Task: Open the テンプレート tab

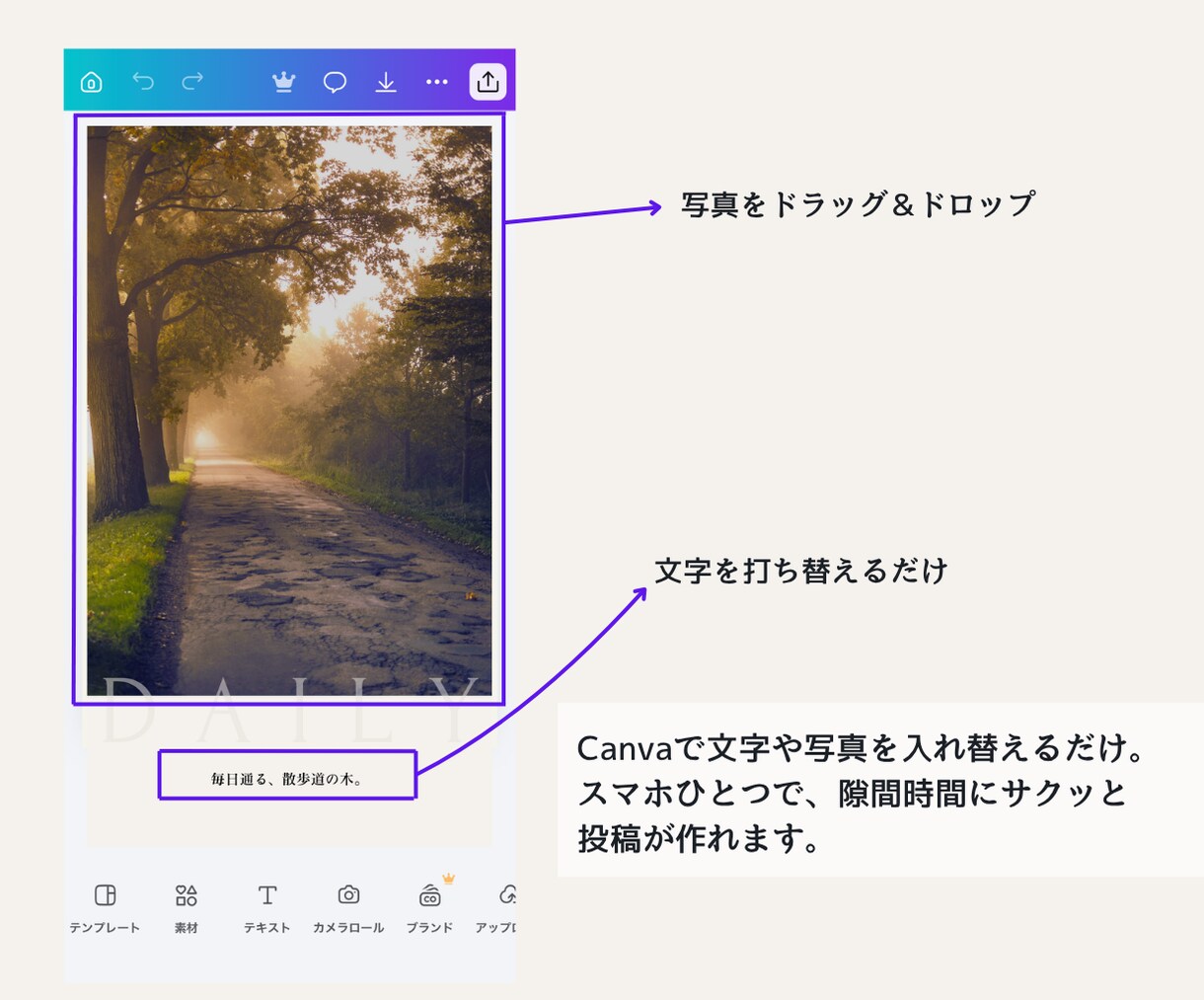Action: [105, 907]
